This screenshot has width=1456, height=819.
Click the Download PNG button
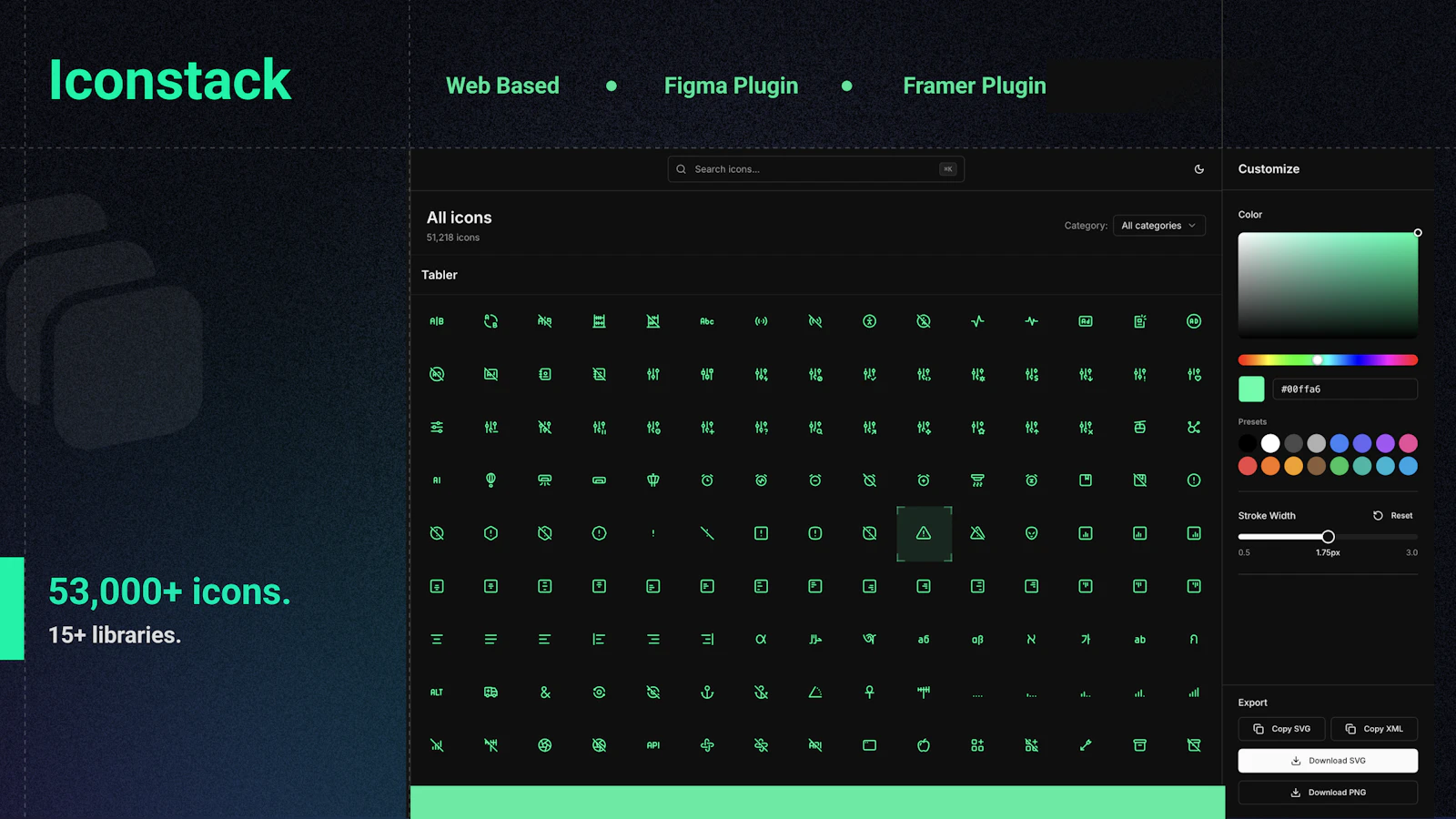pos(1328,793)
